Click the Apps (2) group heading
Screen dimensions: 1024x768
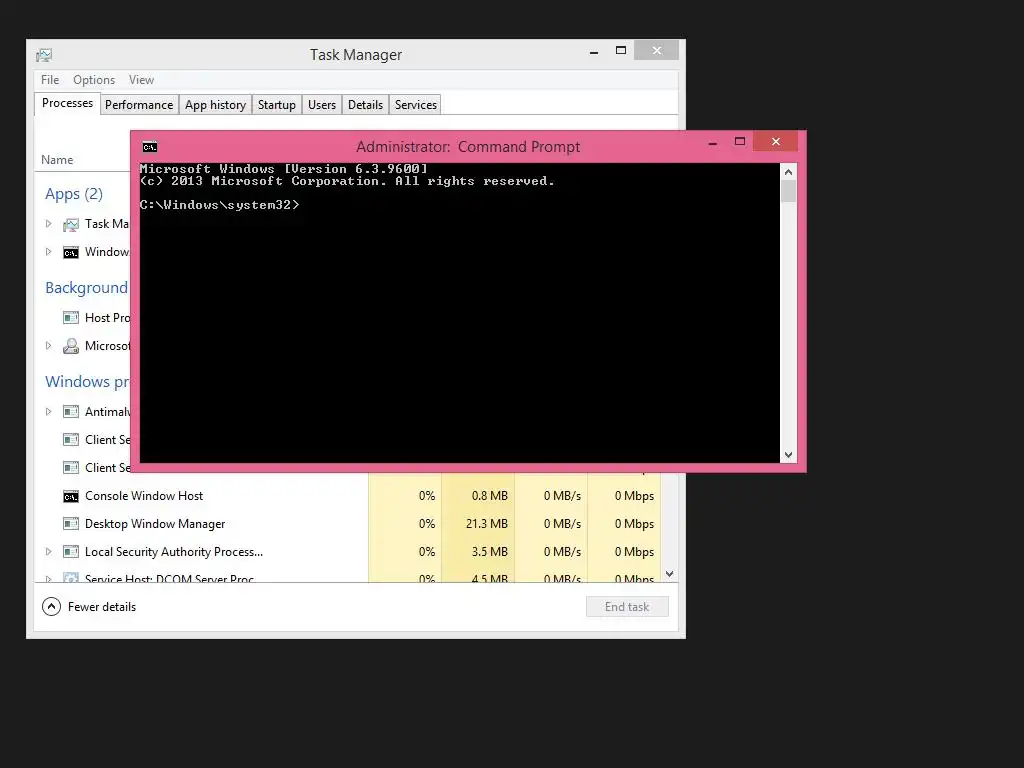pyautogui.click(x=74, y=194)
